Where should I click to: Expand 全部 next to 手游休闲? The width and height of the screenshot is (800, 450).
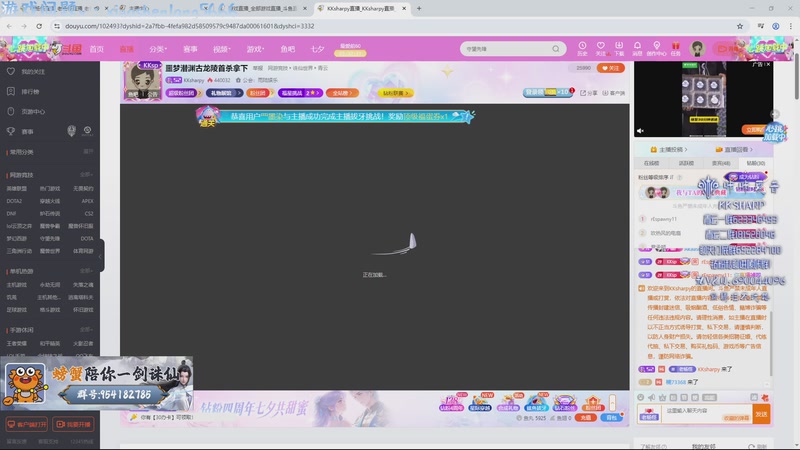86,330
